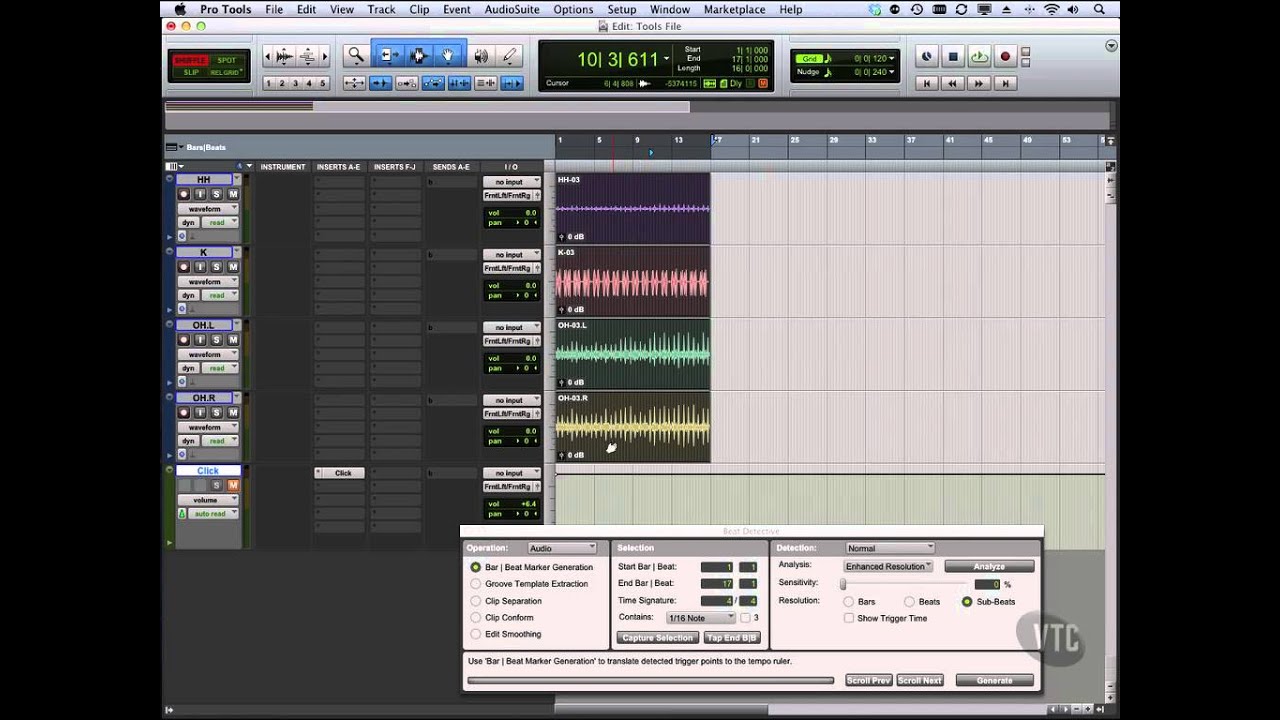Select the Pencil tool

(509, 57)
